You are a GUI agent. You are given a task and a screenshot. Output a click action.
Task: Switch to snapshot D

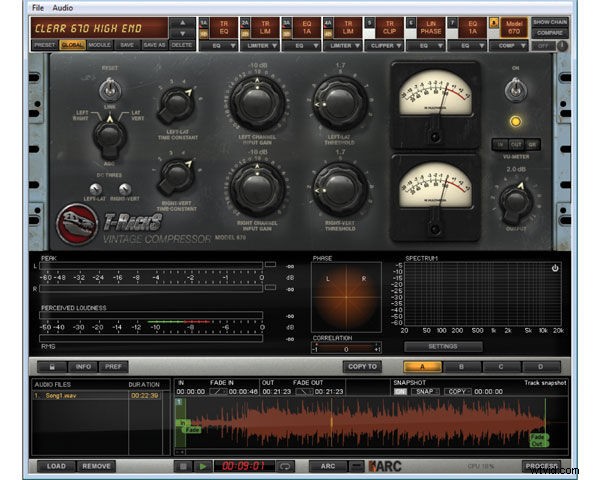541,367
